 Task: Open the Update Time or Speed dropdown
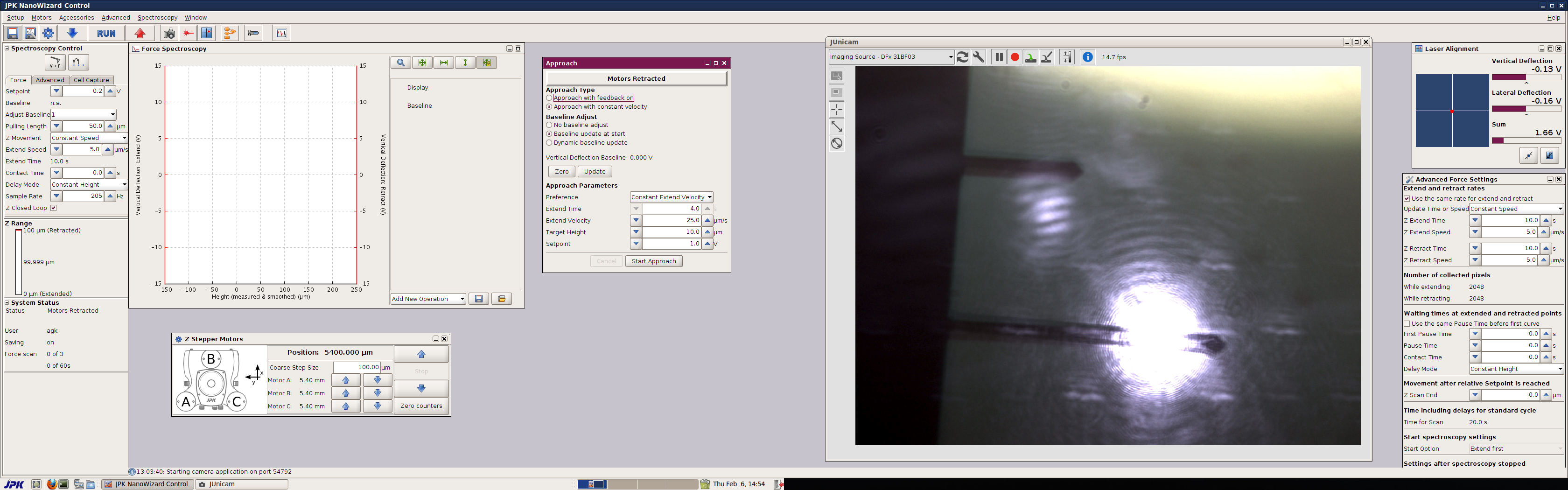[1516, 209]
